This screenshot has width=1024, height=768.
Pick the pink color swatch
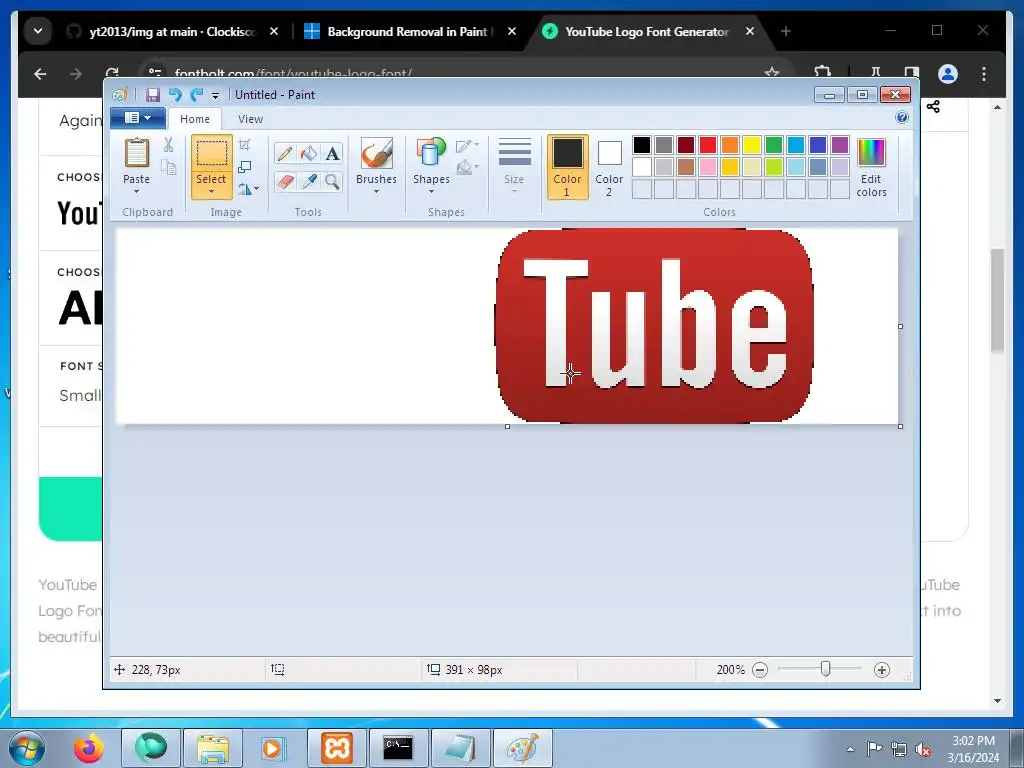point(708,167)
